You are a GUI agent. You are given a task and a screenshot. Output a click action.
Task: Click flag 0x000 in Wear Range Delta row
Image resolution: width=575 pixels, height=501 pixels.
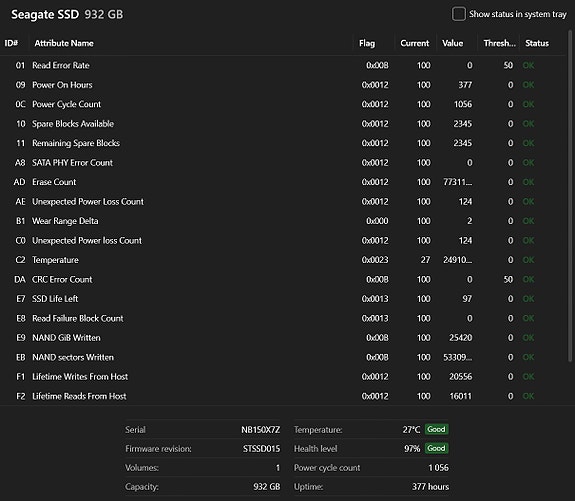click(x=377, y=221)
